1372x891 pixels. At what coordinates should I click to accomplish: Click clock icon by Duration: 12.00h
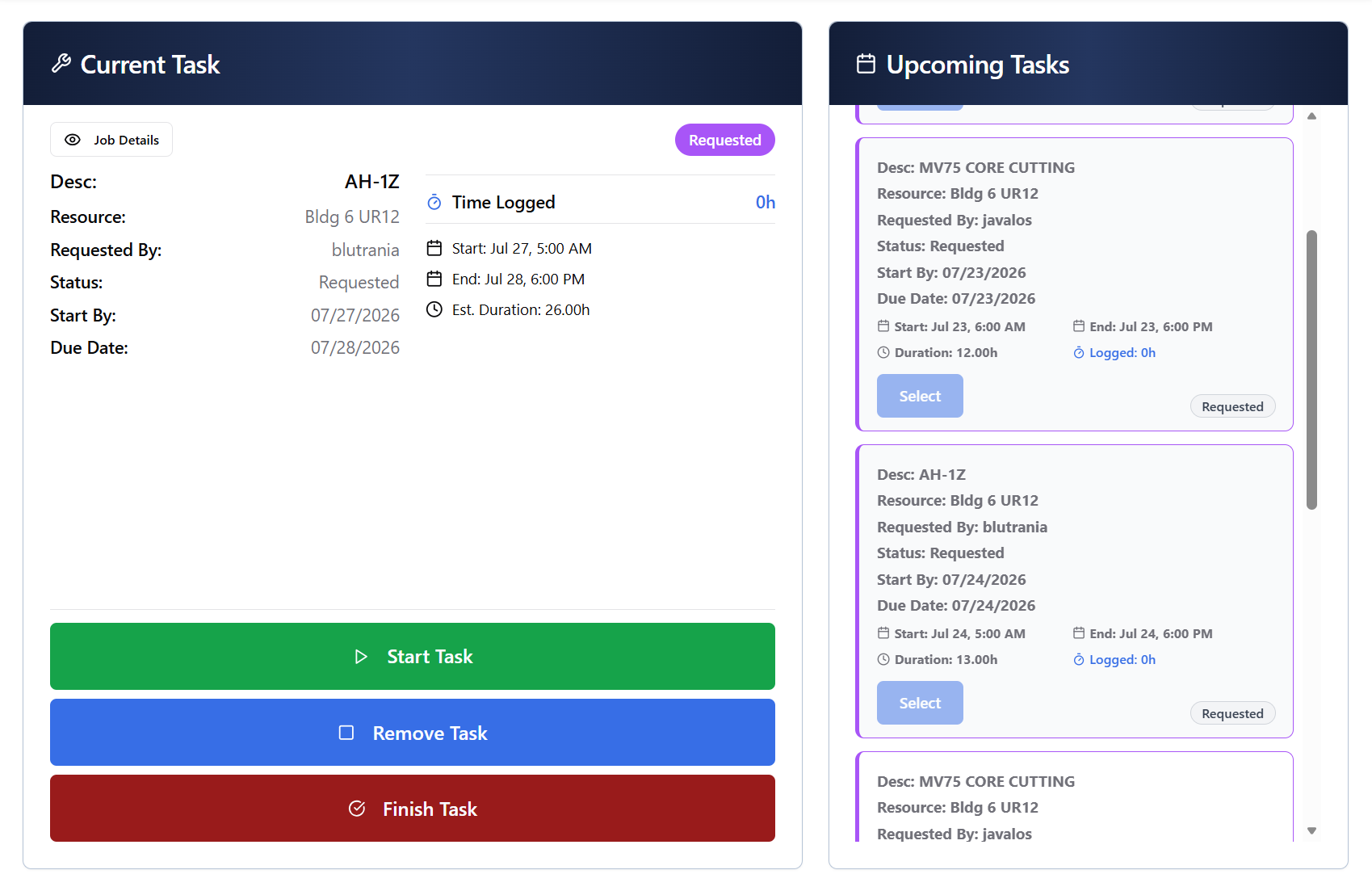click(883, 352)
